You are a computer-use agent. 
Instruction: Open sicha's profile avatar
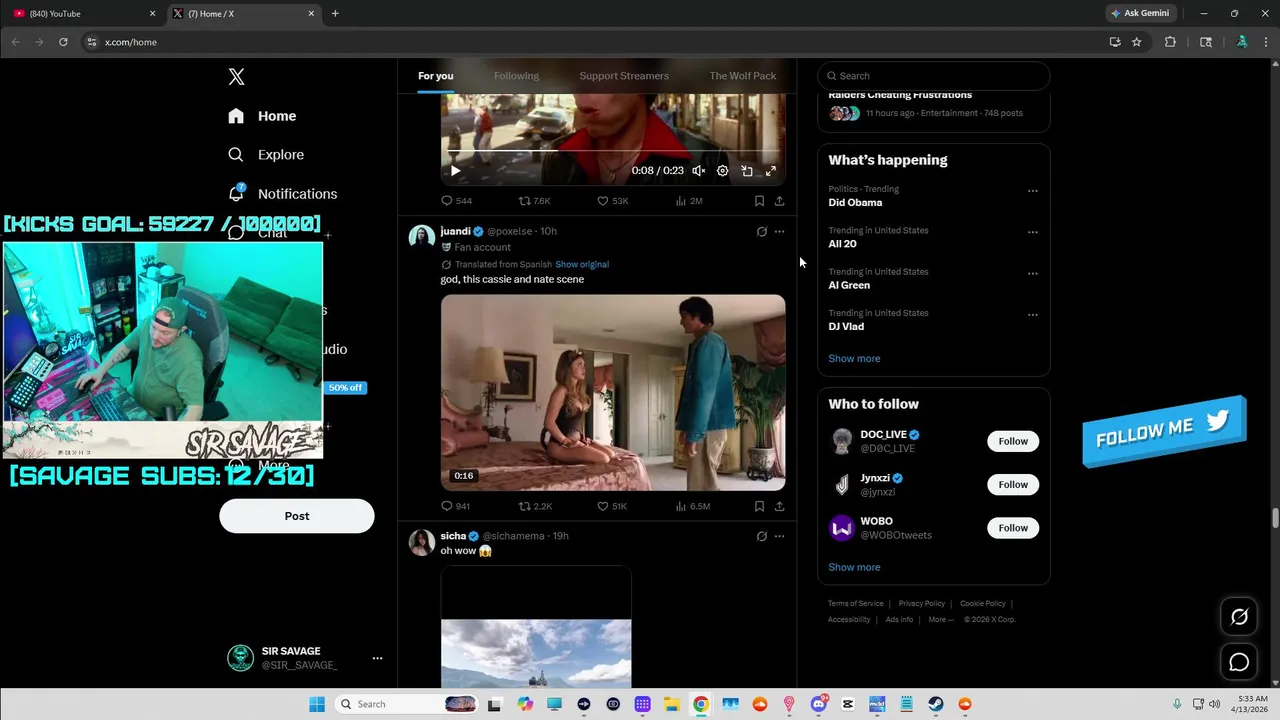pyautogui.click(x=421, y=542)
